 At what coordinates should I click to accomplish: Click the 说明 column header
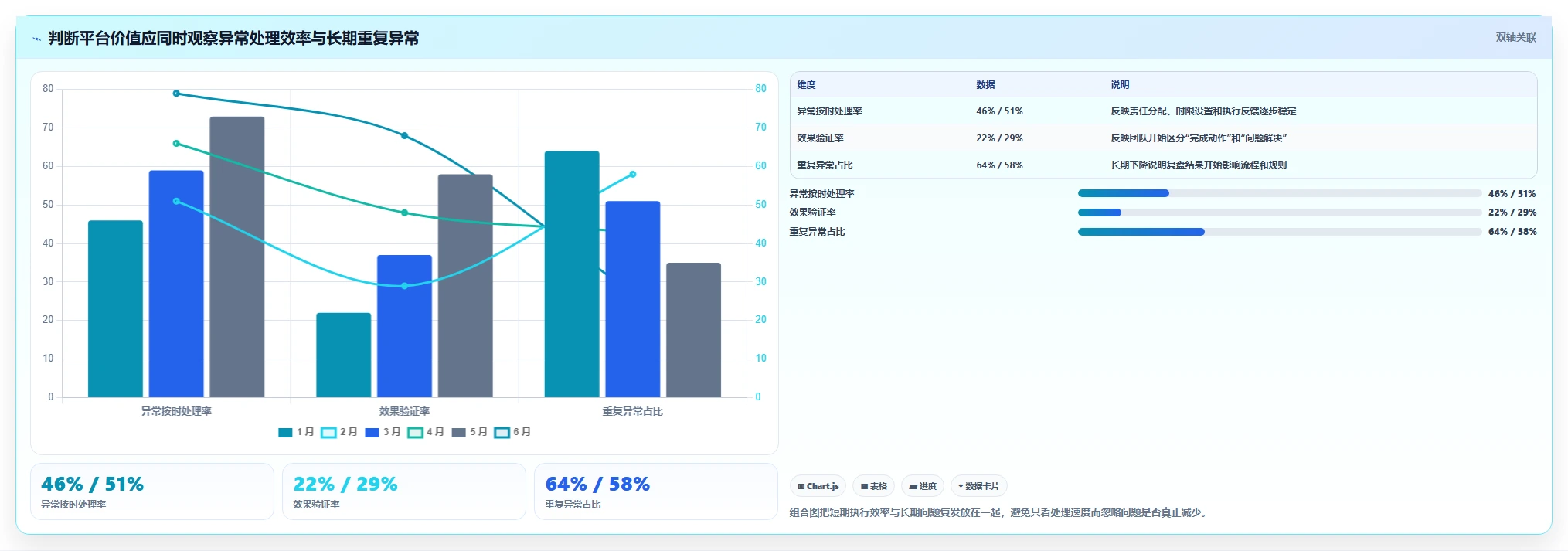click(x=1120, y=85)
